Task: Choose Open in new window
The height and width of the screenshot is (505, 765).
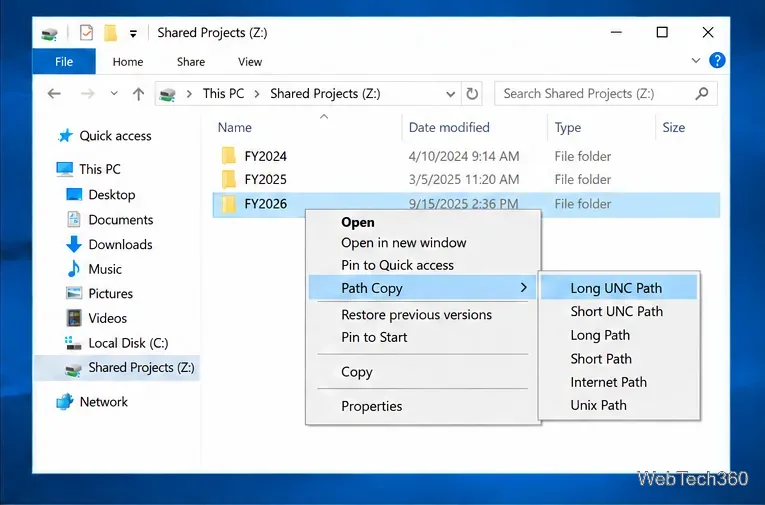Action: (403, 243)
